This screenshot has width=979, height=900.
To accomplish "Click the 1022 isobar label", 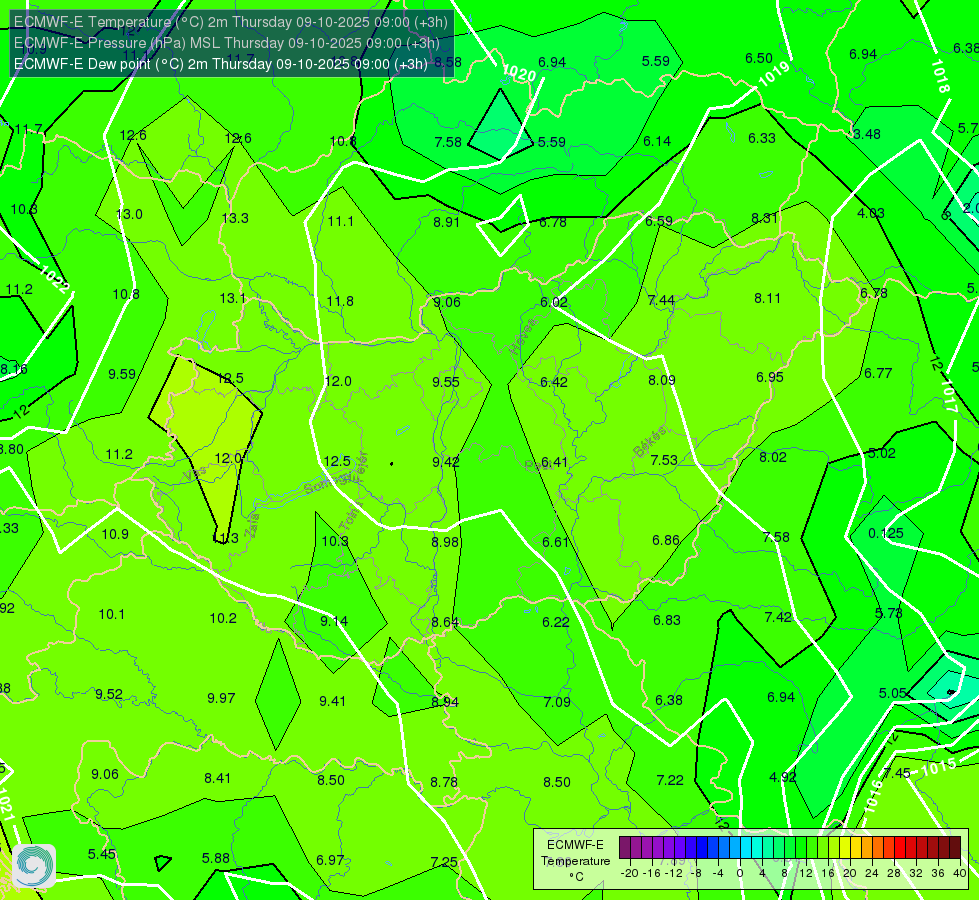I will click(54, 279).
